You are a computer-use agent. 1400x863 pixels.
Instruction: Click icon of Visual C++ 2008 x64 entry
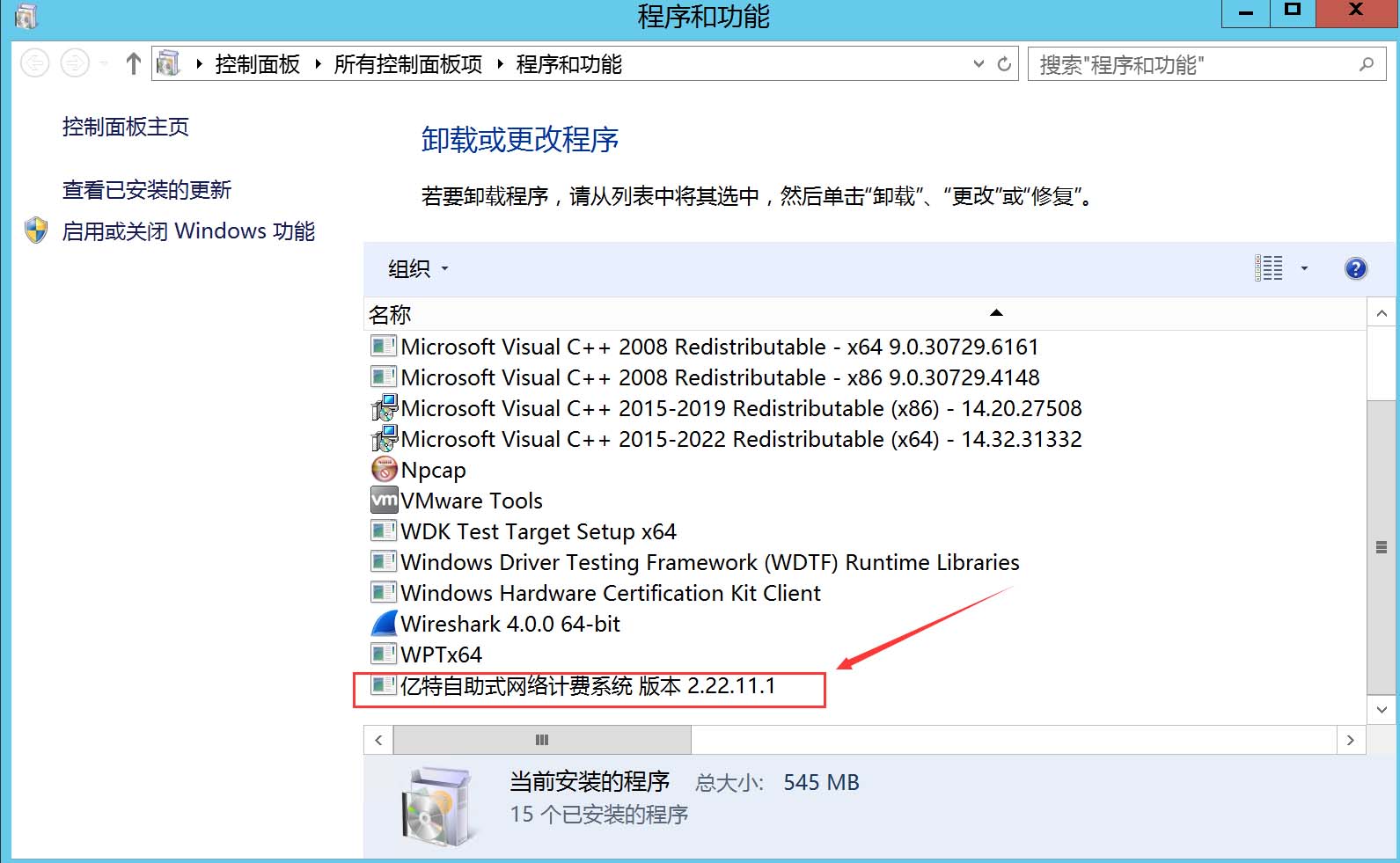coord(384,346)
